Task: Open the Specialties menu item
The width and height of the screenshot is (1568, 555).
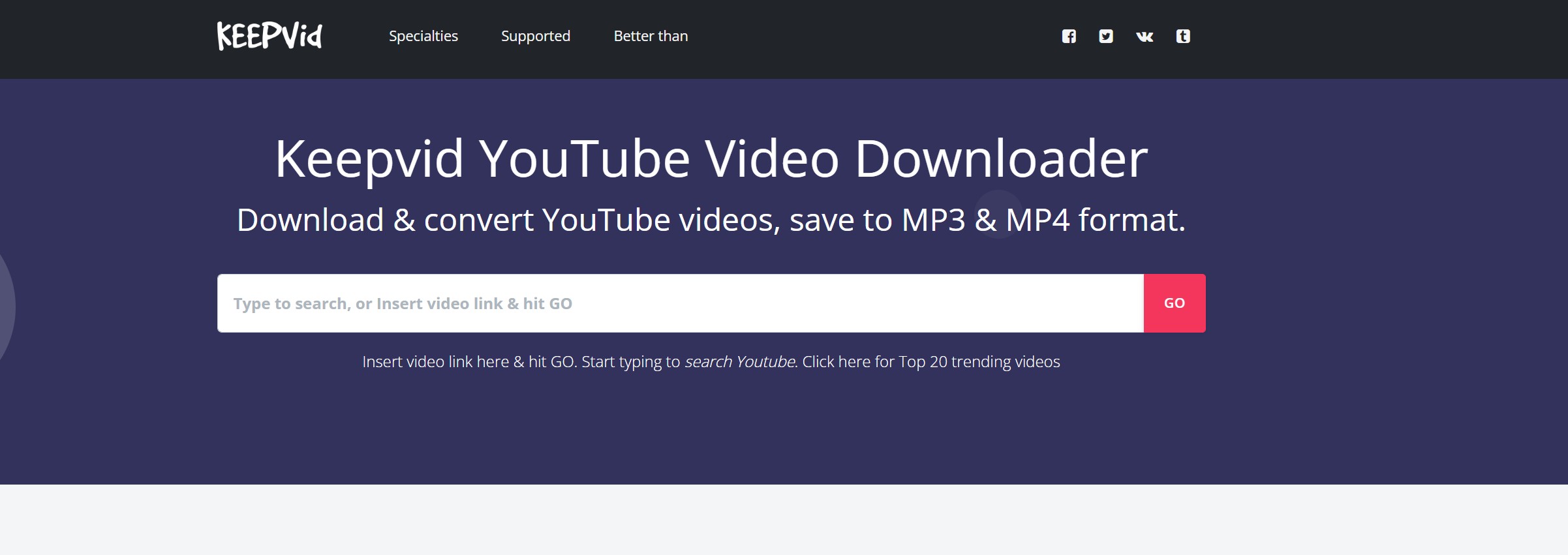Action: pyautogui.click(x=423, y=37)
